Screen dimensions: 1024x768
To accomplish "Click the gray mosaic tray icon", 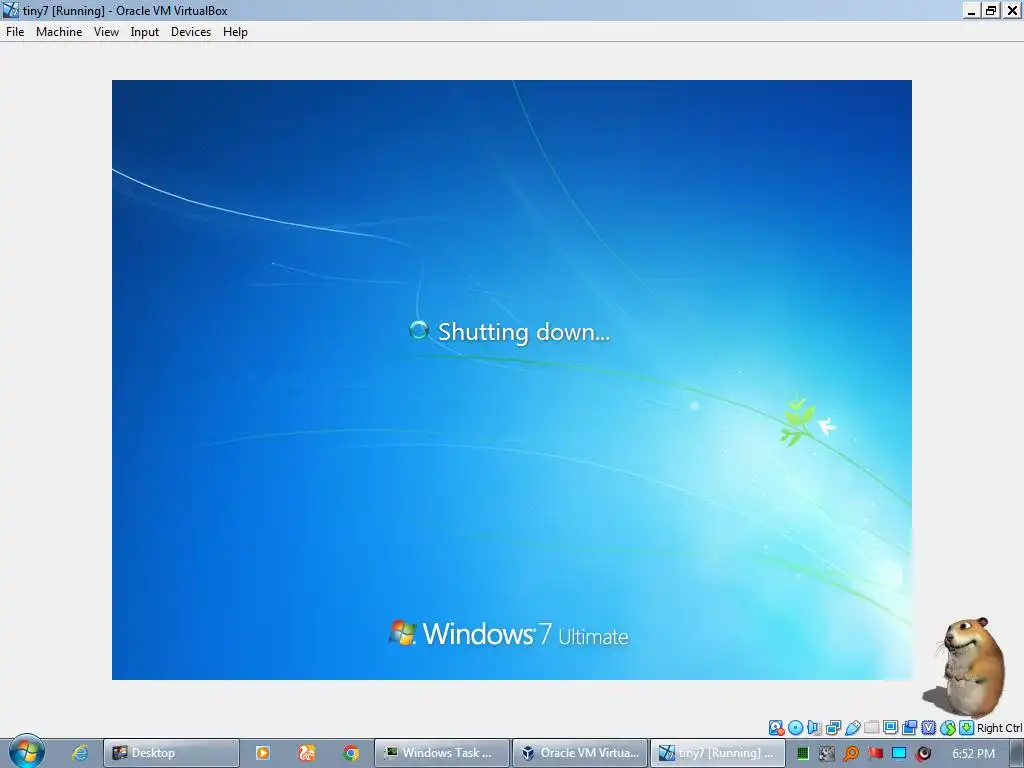I will click(827, 754).
